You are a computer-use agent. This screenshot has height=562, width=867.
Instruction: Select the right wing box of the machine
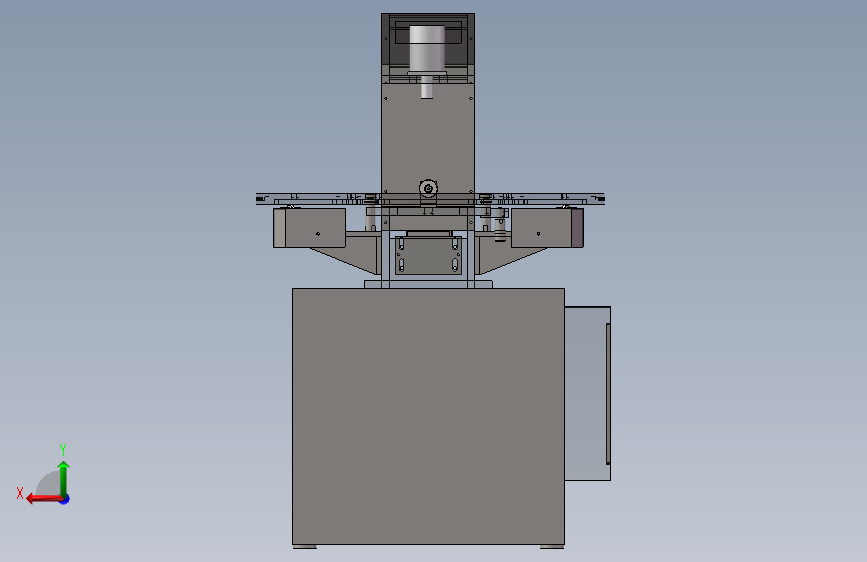click(x=547, y=228)
